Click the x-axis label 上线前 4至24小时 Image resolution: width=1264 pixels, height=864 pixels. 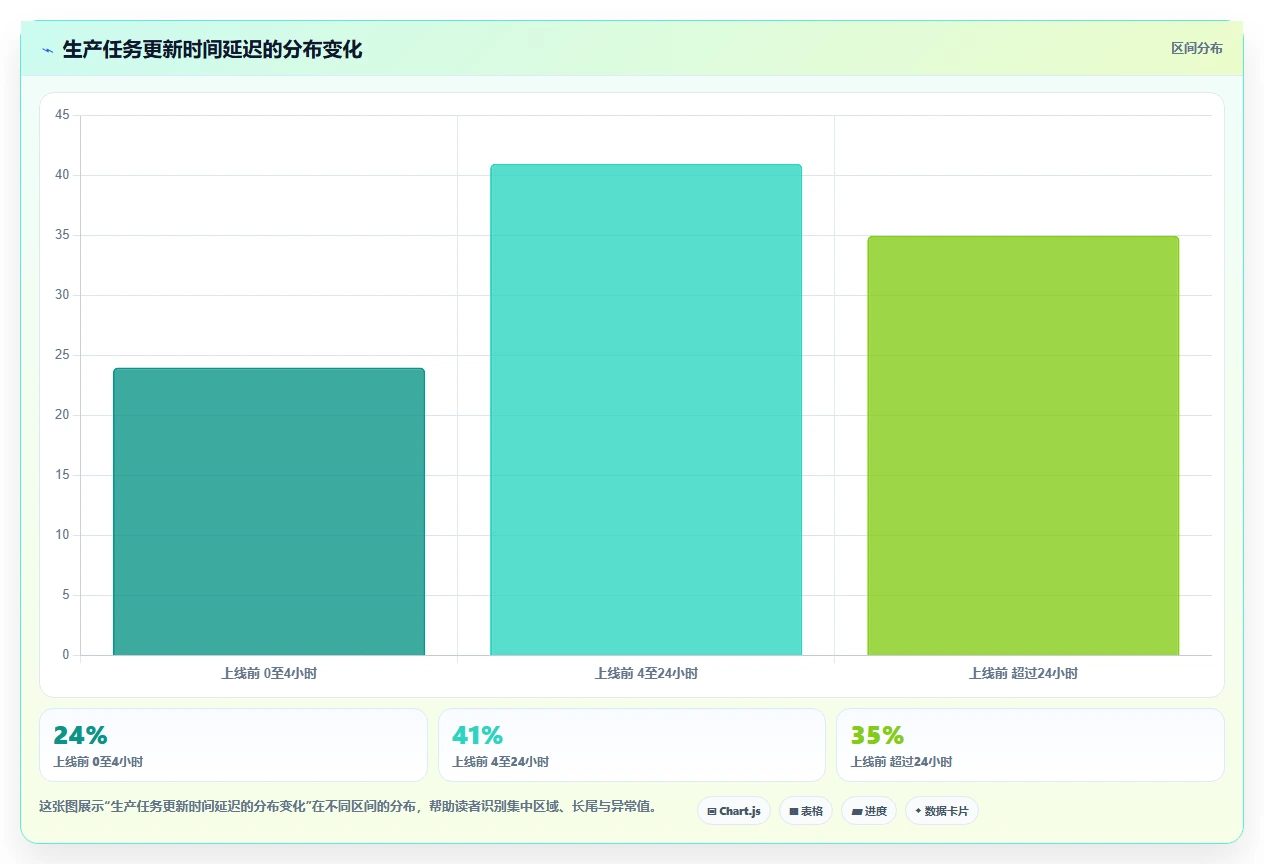646,674
